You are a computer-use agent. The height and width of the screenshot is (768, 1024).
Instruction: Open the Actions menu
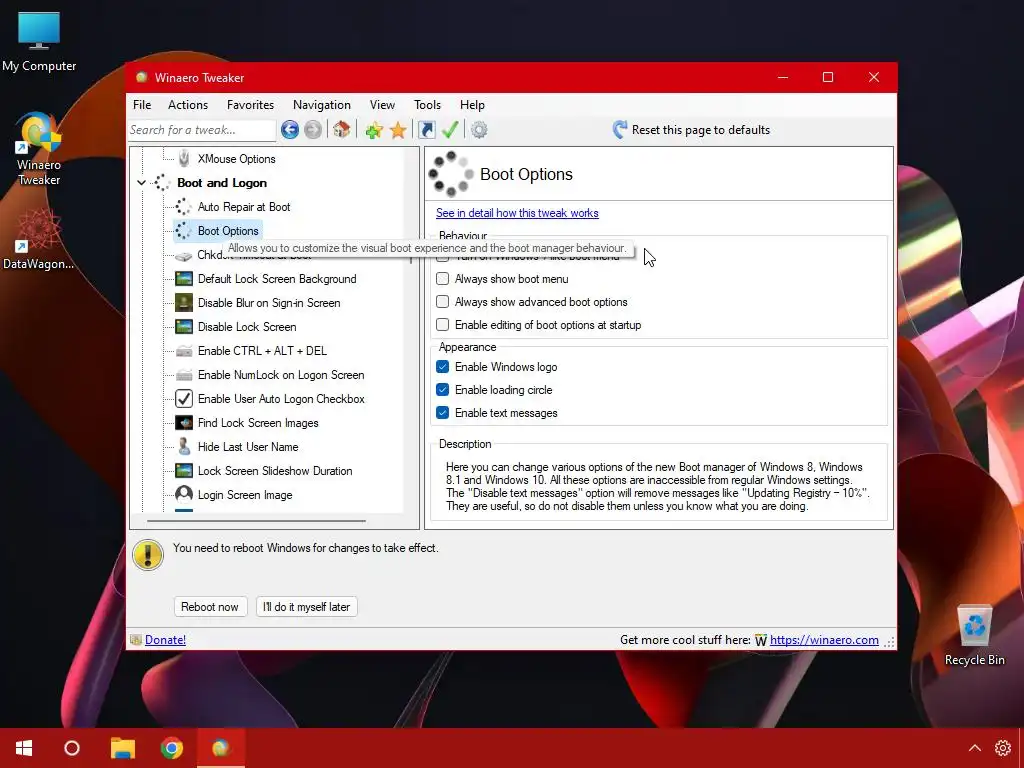[x=188, y=104]
